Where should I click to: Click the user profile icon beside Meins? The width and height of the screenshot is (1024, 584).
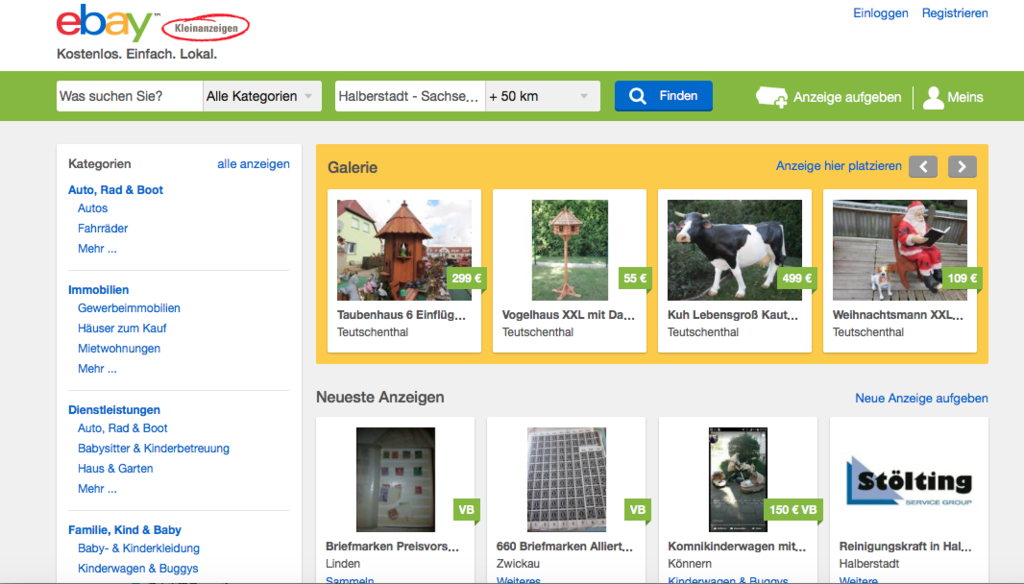tap(933, 97)
